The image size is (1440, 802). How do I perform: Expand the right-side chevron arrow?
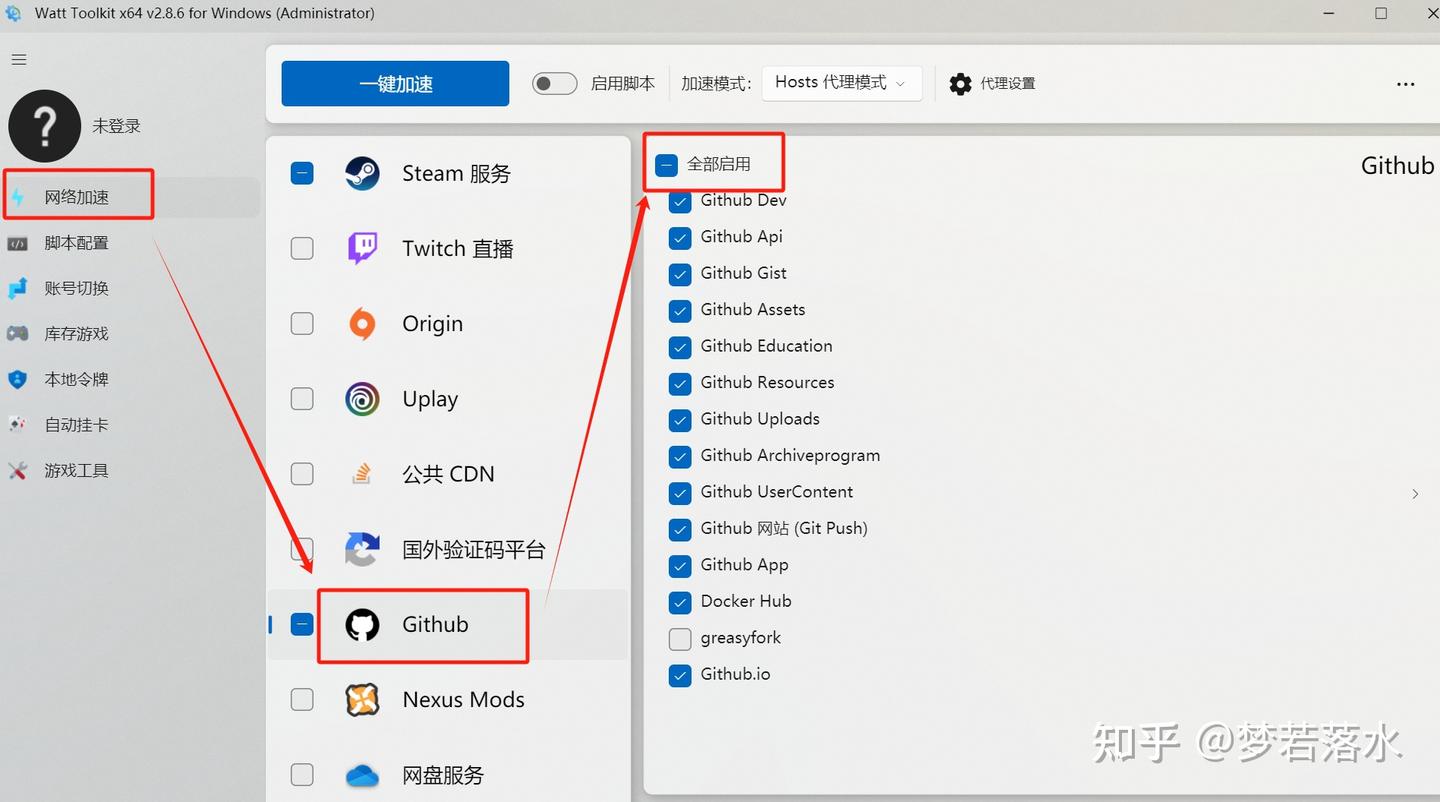point(1415,494)
